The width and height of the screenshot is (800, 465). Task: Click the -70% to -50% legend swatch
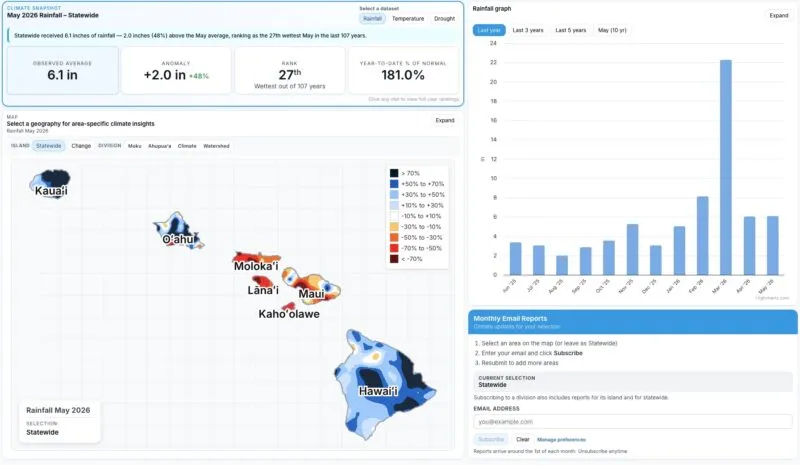coord(394,248)
